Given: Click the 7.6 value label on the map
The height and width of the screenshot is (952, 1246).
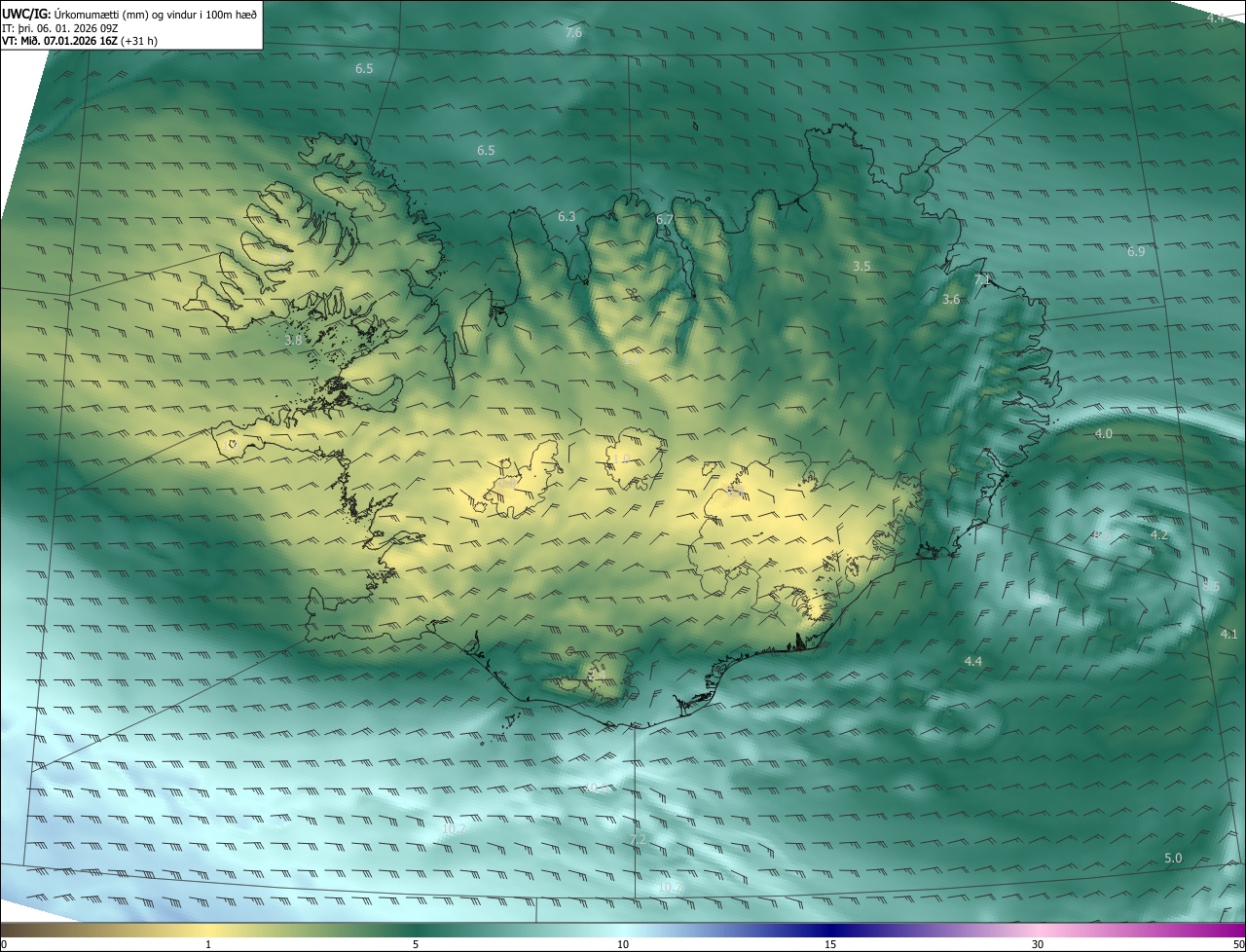Looking at the screenshot, I should click(573, 33).
